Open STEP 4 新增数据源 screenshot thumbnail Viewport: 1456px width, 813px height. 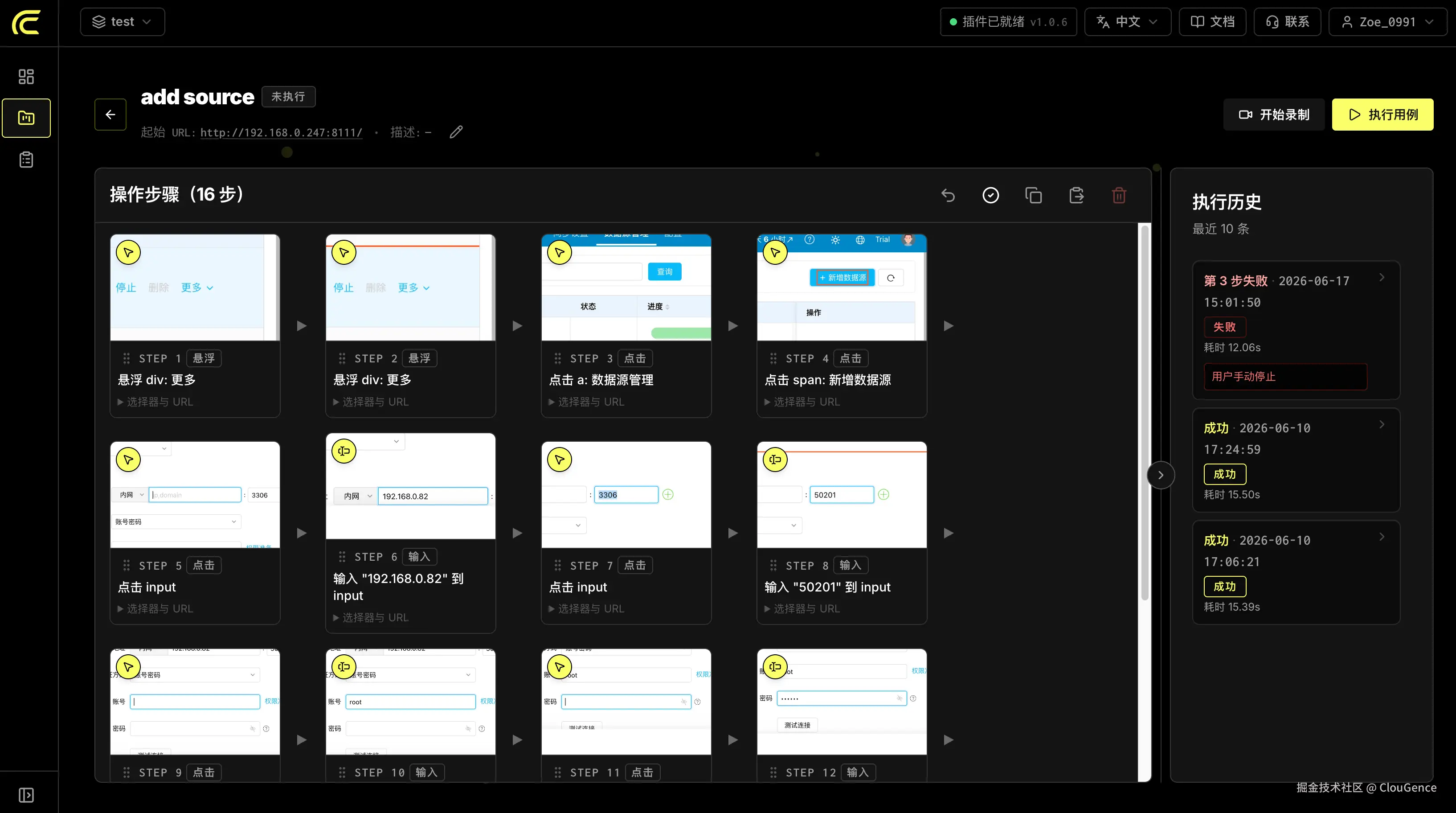[842, 287]
